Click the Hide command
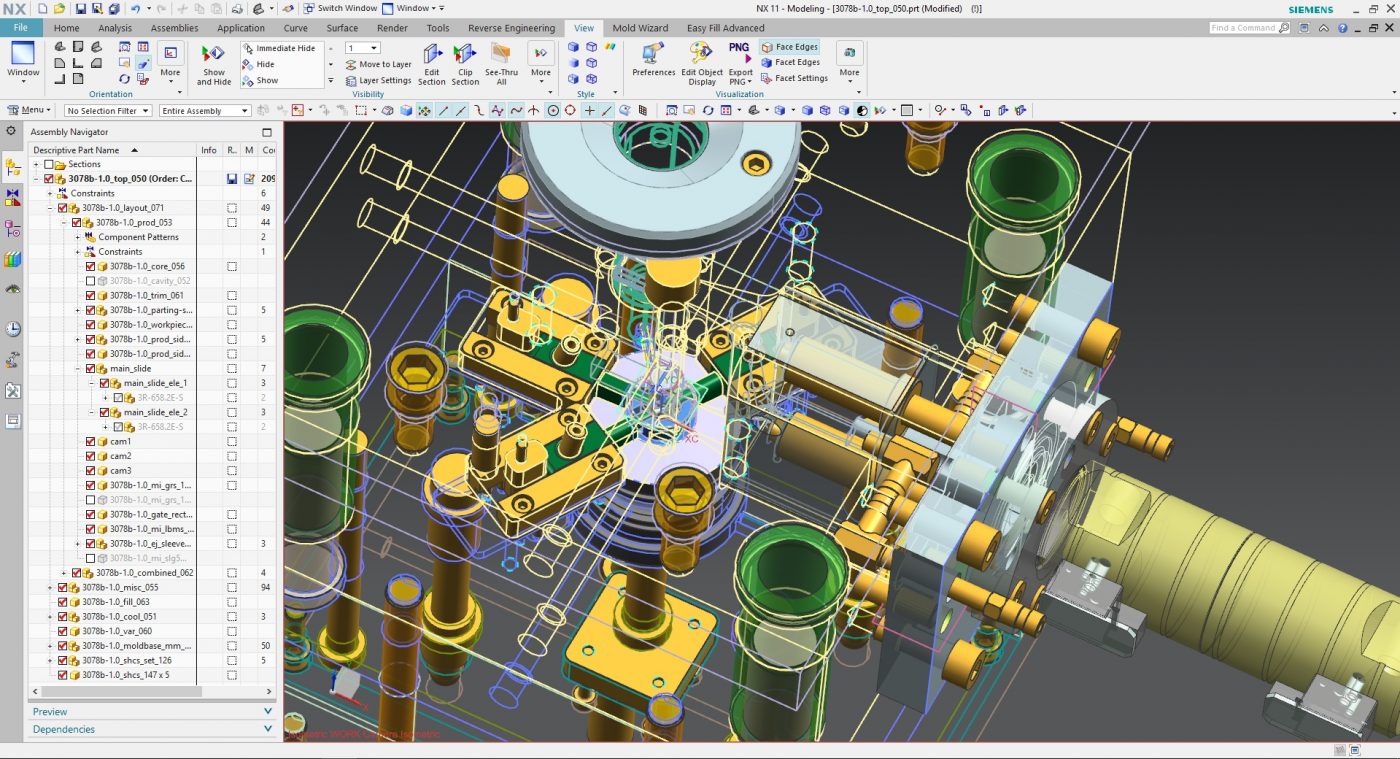 click(x=258, y=64)
